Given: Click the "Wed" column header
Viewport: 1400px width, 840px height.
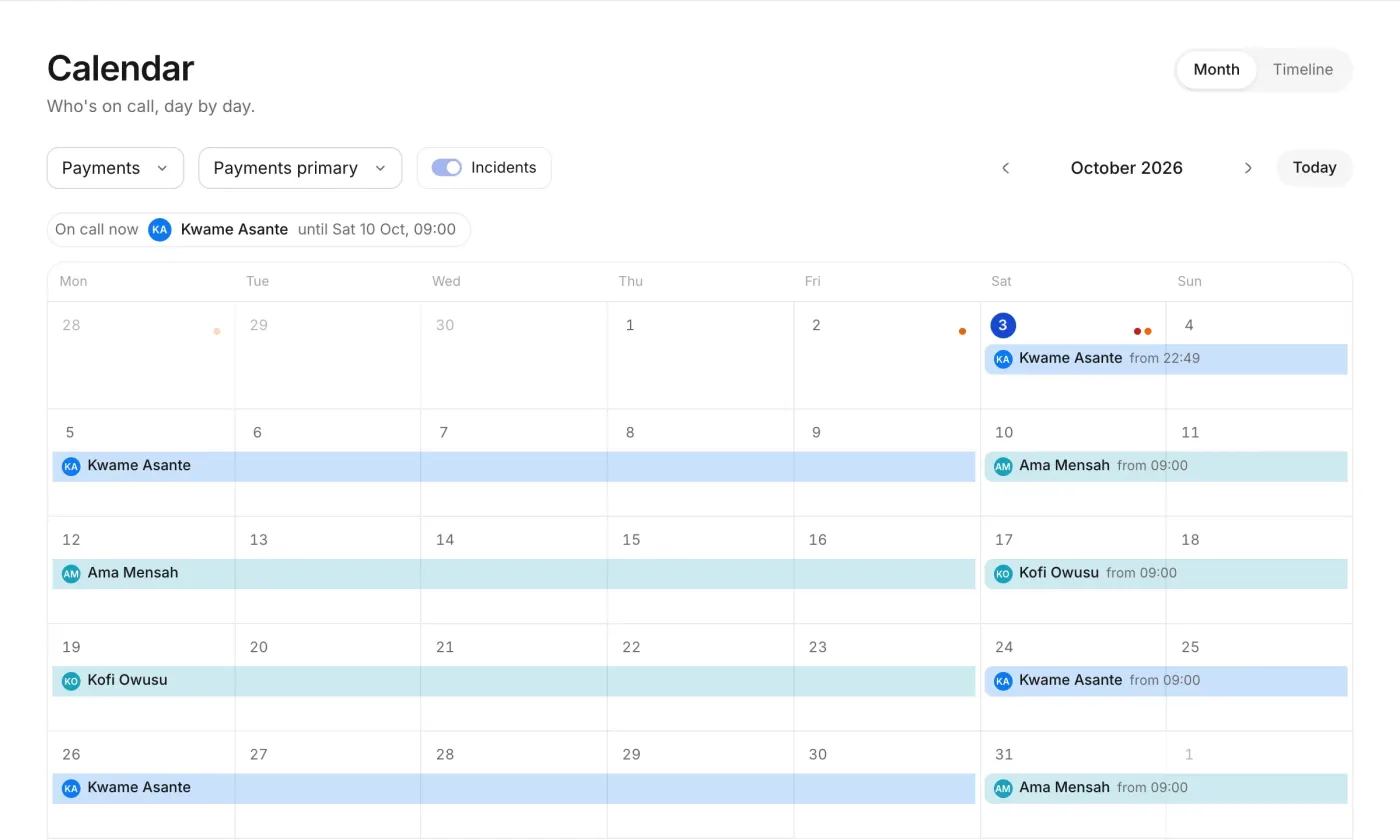Looking at the screenshot, I should coord(446,281).
